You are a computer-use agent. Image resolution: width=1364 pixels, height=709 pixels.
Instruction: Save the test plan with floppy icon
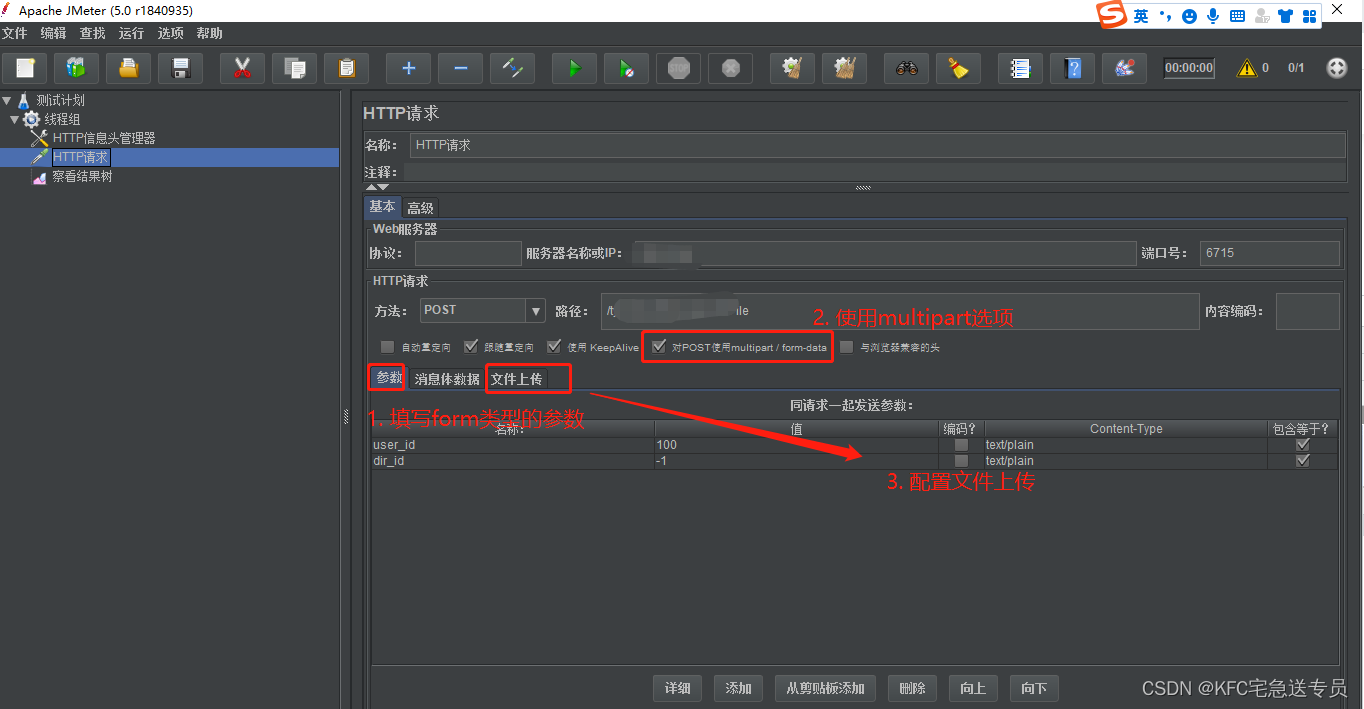pyautogui.click(x=180, y=68)
